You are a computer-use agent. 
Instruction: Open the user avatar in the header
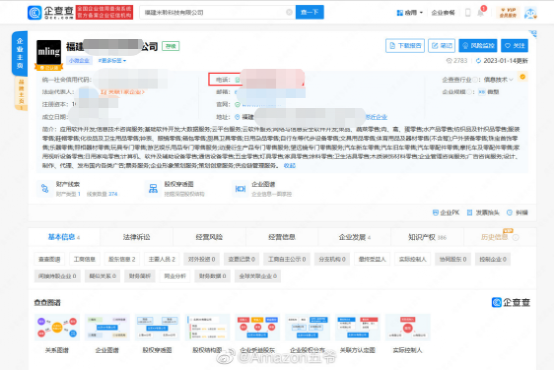click(x=530, y=13)
